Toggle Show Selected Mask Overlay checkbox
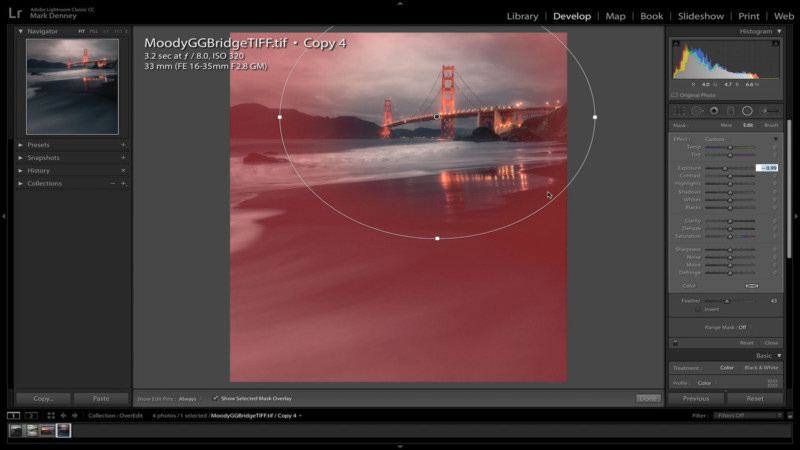The image size is (800, 450). point(215,398)
